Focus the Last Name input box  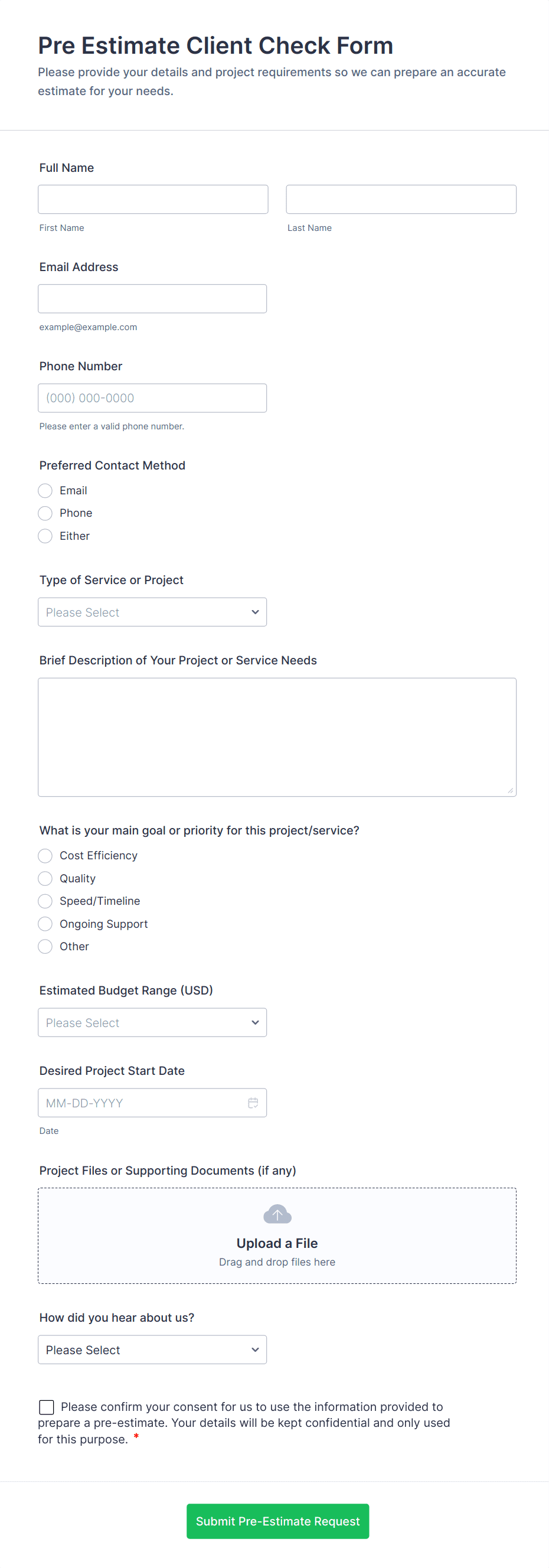[x=400, y=199]
